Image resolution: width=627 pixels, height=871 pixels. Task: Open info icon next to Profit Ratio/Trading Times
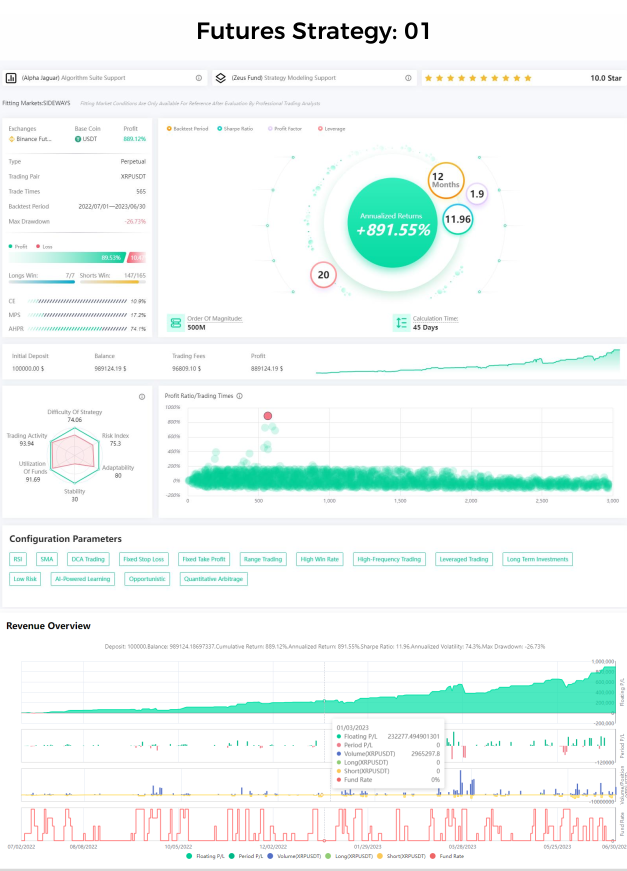[240, 396]
